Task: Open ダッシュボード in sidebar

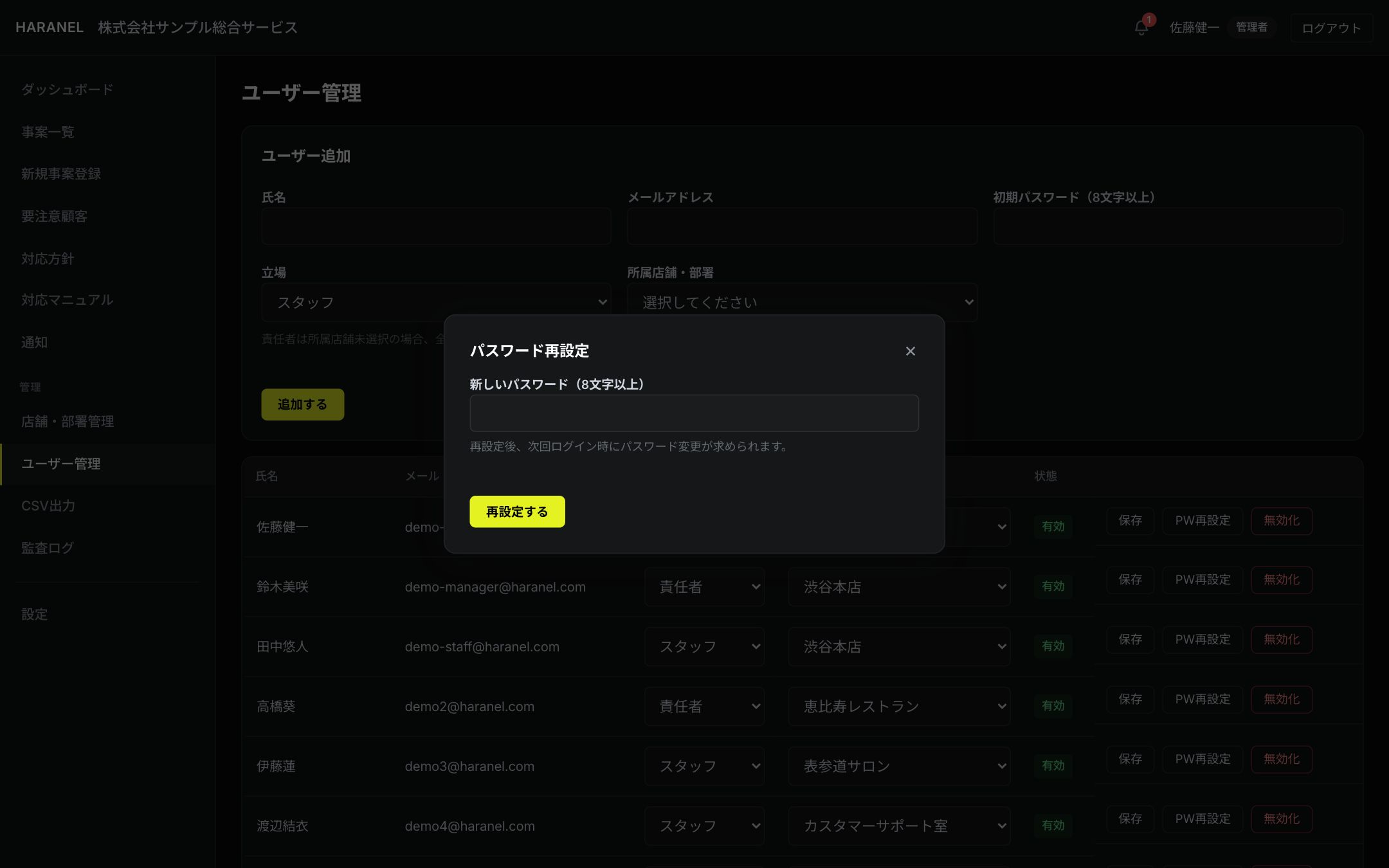Action: pyautogui.click(x=67, y=89)
